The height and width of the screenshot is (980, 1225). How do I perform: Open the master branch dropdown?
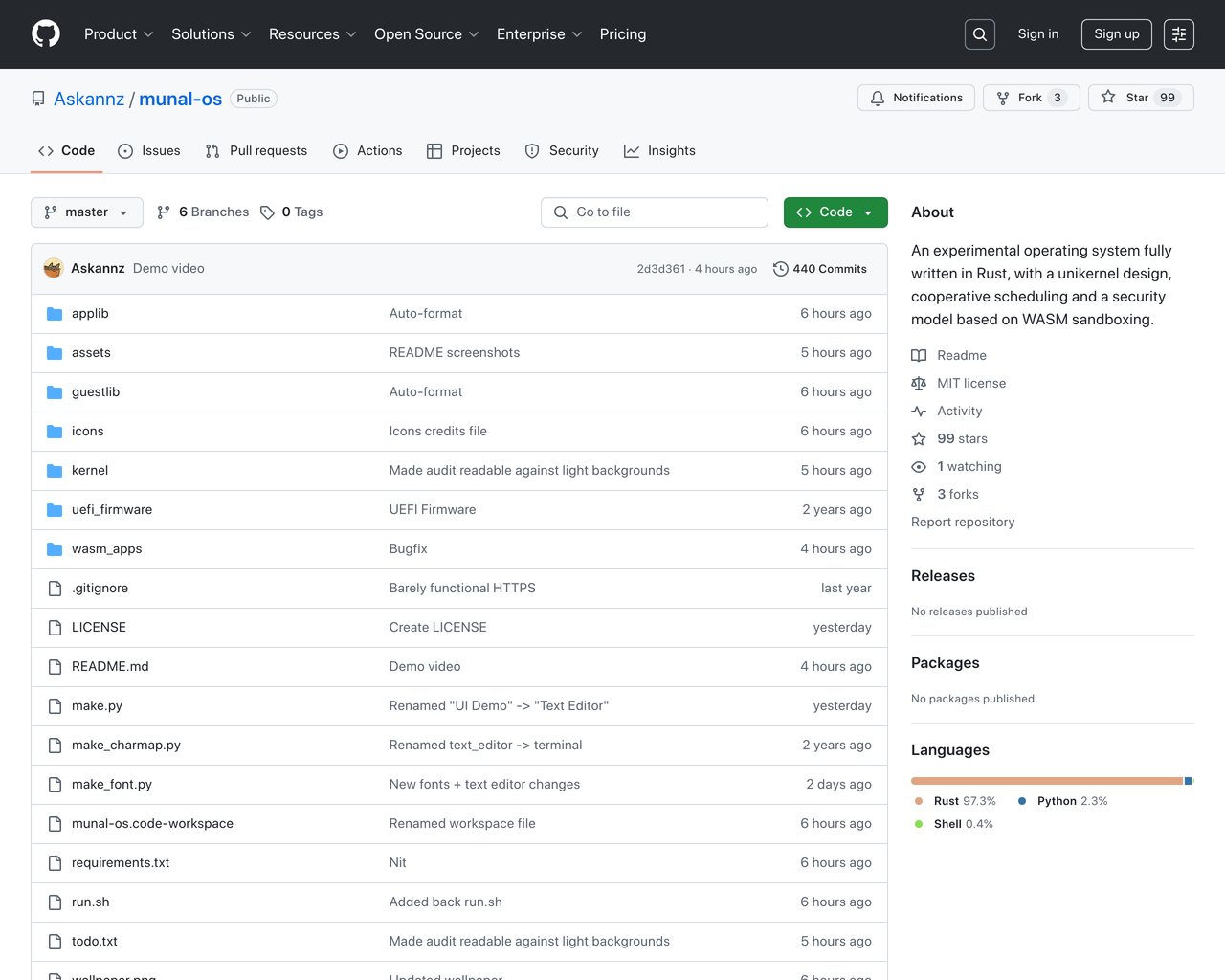tap(87, 212)
